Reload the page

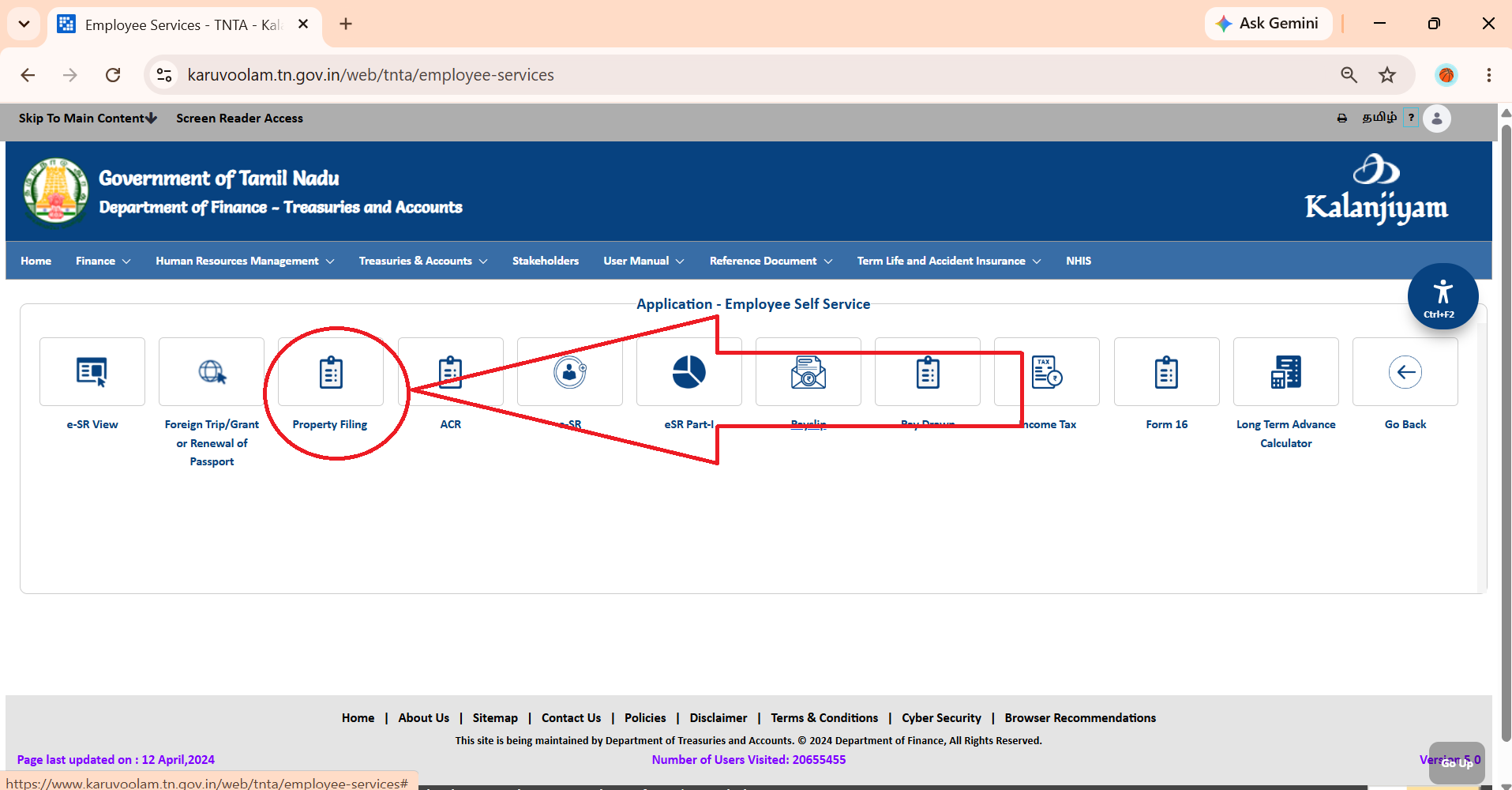[x=113, y=75]
